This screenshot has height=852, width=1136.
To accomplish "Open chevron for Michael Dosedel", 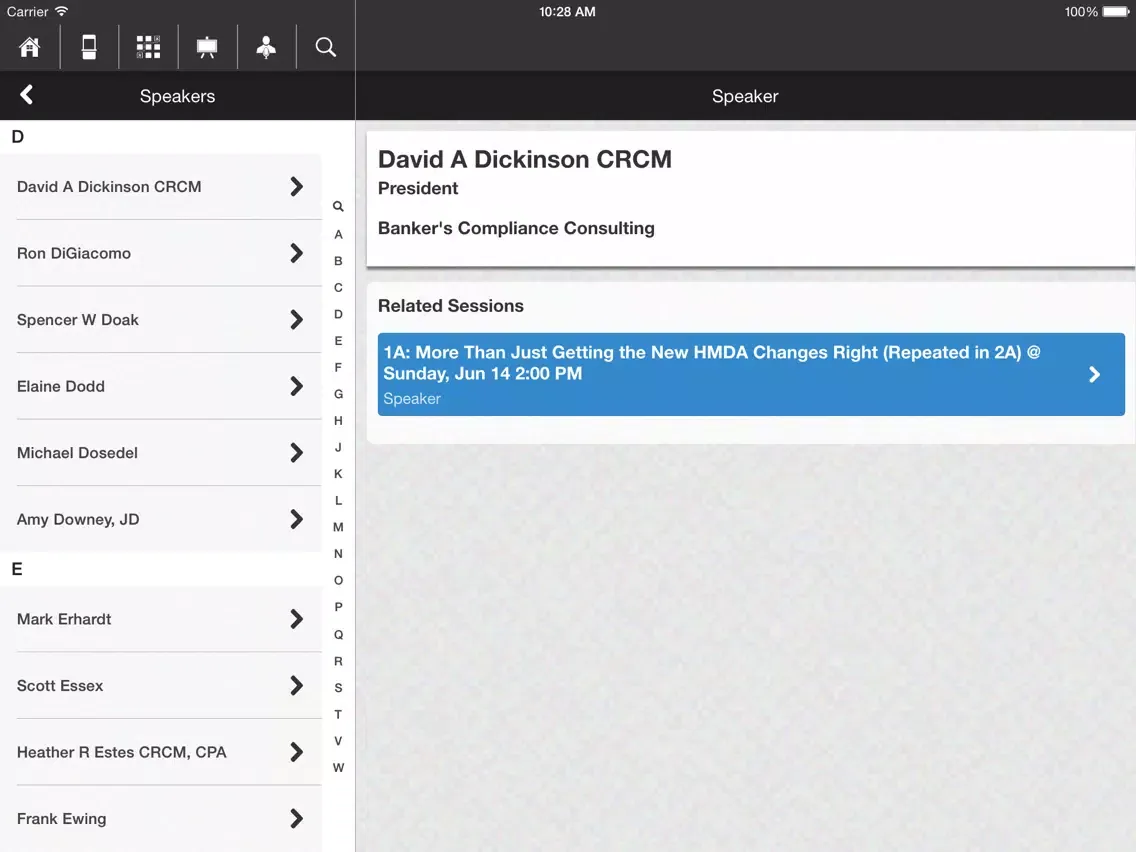I will [296, 453].
